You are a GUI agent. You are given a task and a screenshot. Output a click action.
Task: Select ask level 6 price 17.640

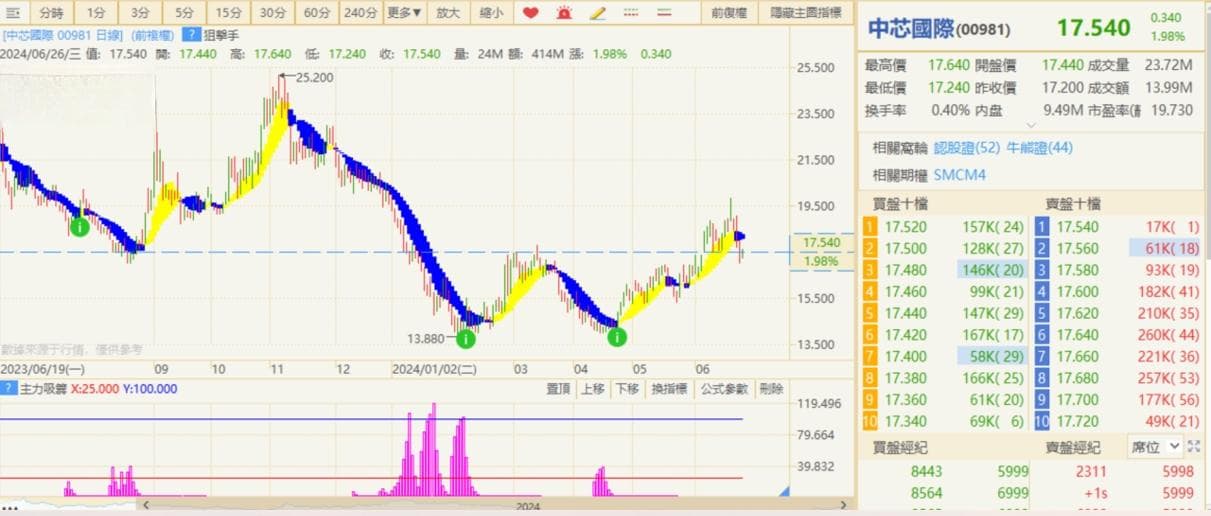pyautogui.click(x=1076, y=335)
